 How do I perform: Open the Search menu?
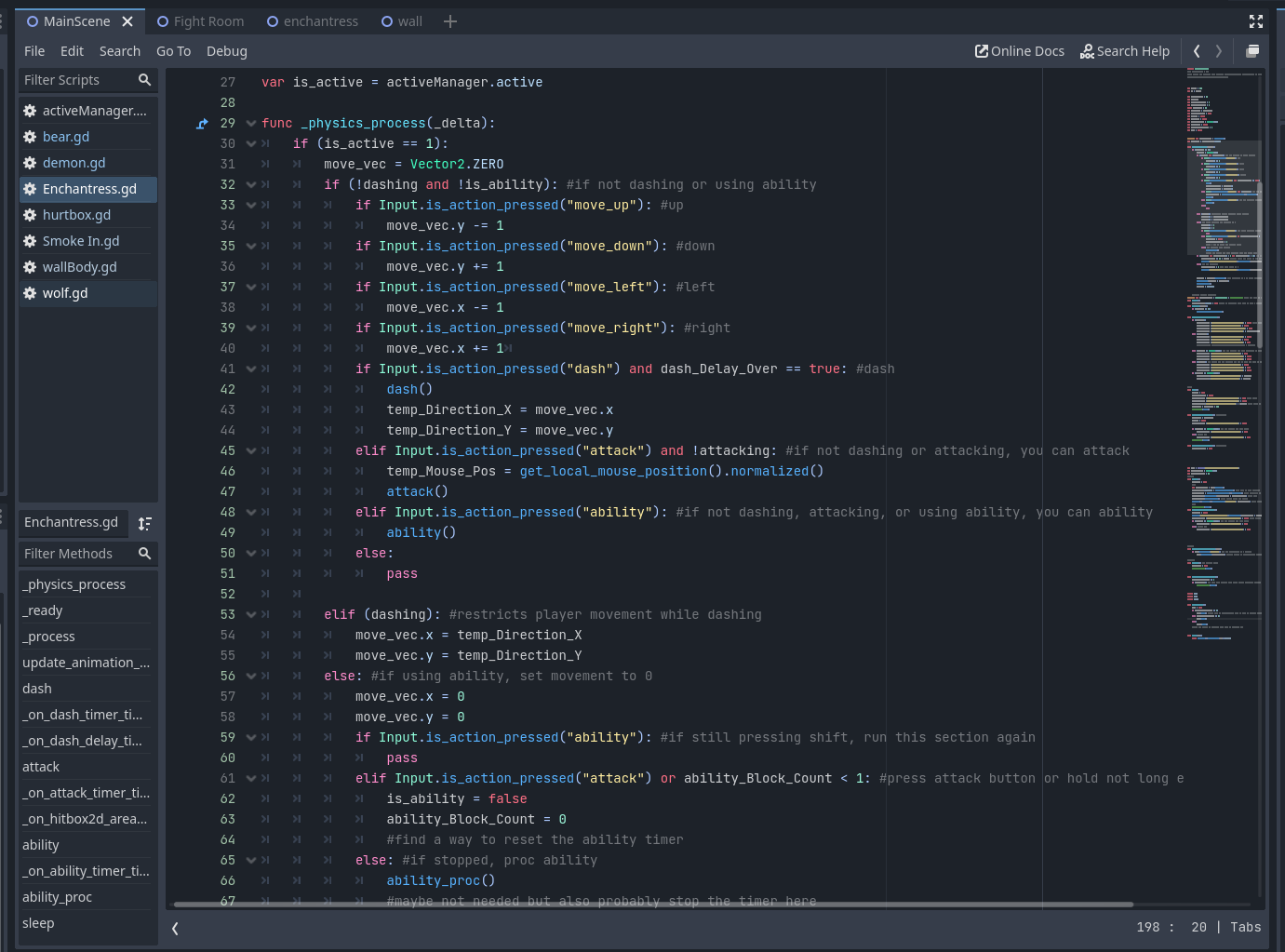coord(120,51)
